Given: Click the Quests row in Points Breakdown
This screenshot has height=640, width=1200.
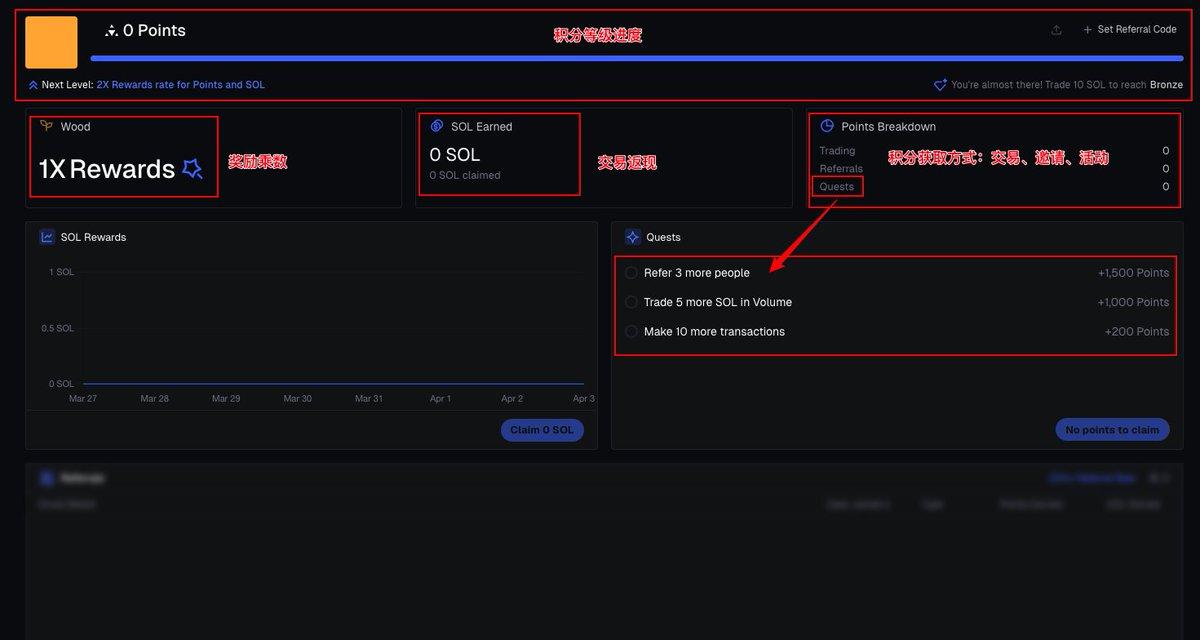Looking at the screenshot, I should tap(994, 187).
